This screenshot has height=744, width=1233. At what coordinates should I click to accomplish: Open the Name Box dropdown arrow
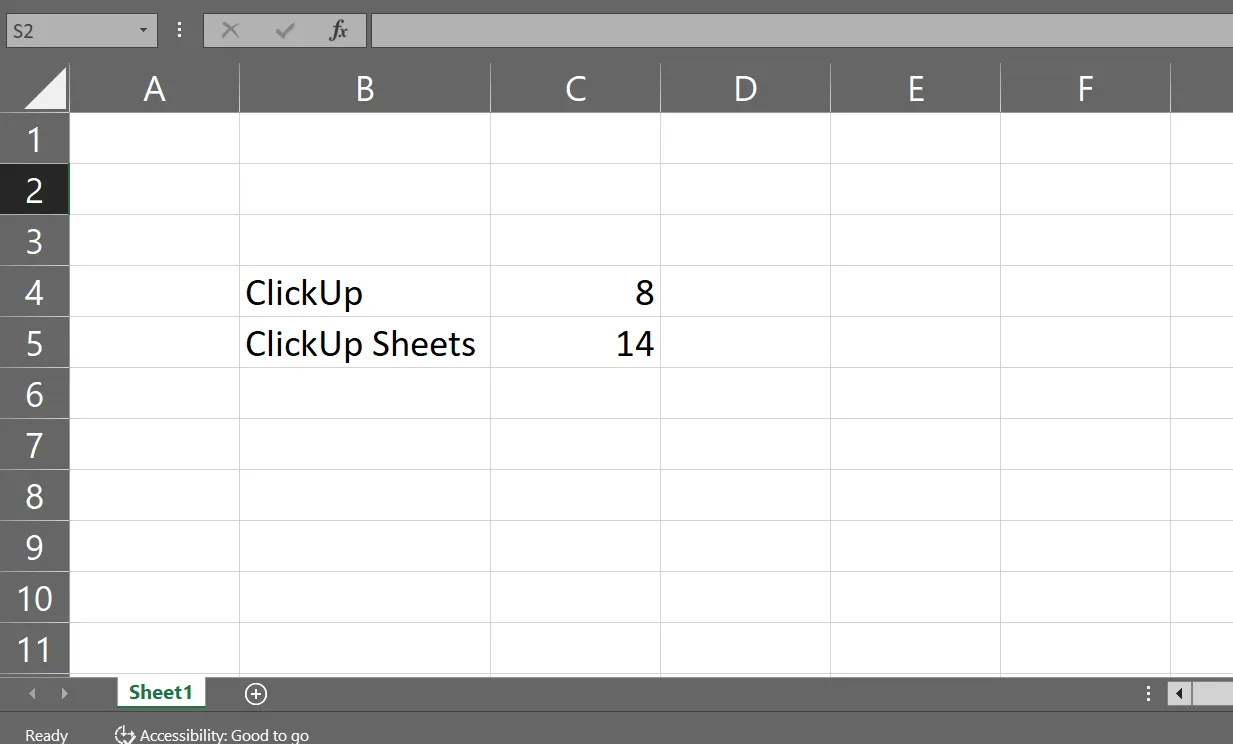pyautogui.click(x=143, y=31)
